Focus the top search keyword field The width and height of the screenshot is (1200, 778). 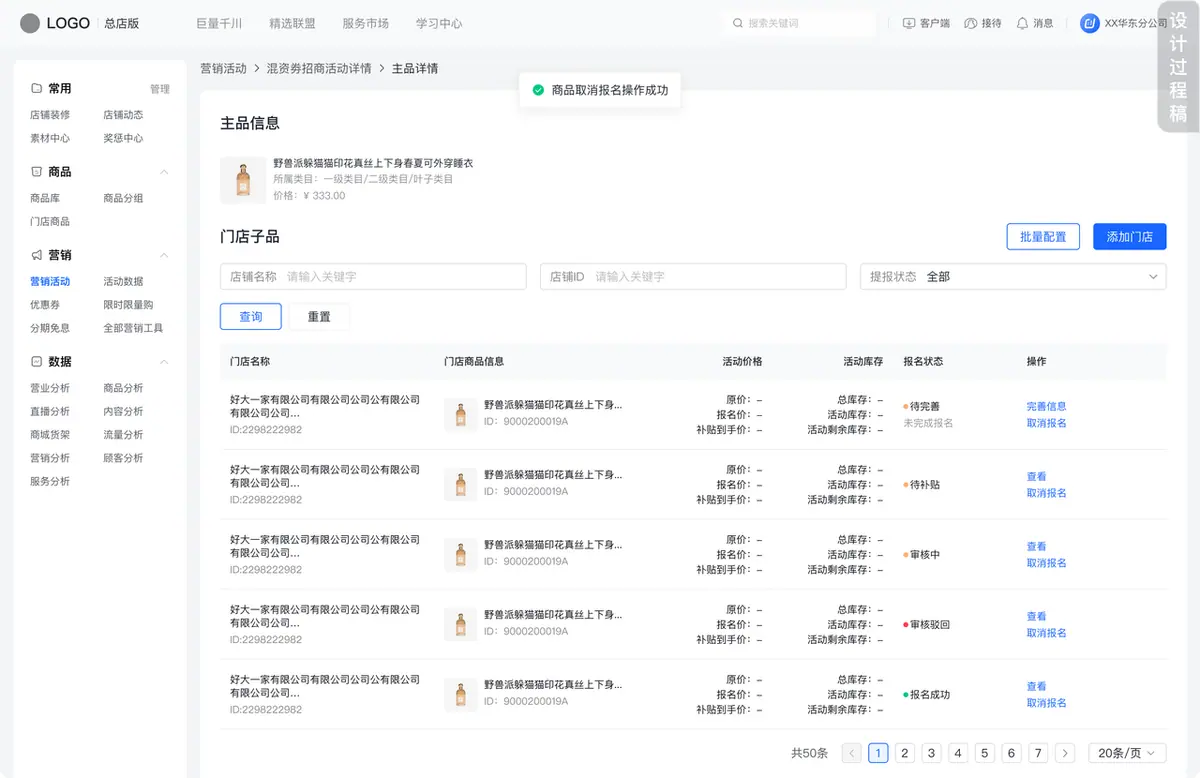click(x=800, y=23)
